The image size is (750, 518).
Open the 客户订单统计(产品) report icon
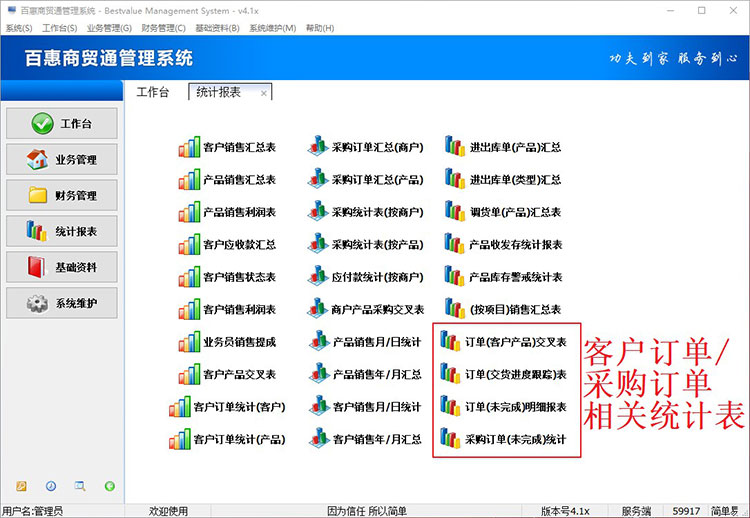pos(180,440)
